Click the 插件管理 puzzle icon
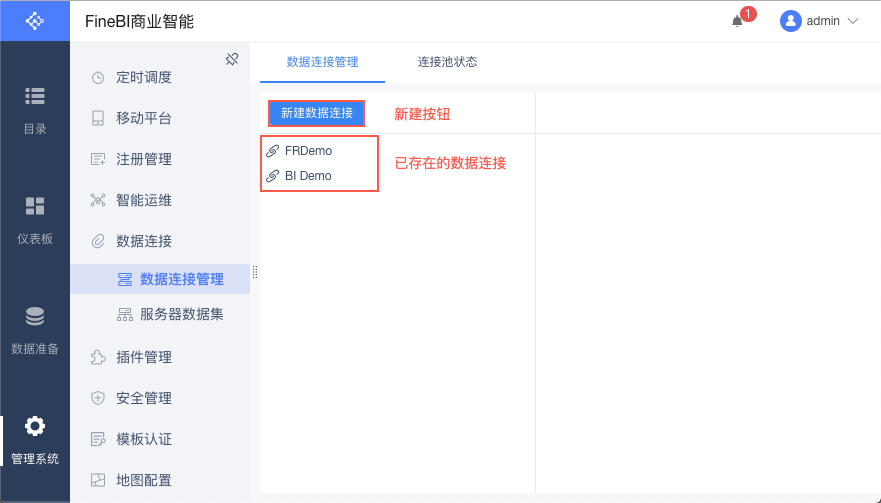The width and height of the screenshot is (881, 503). pos(98,357)
